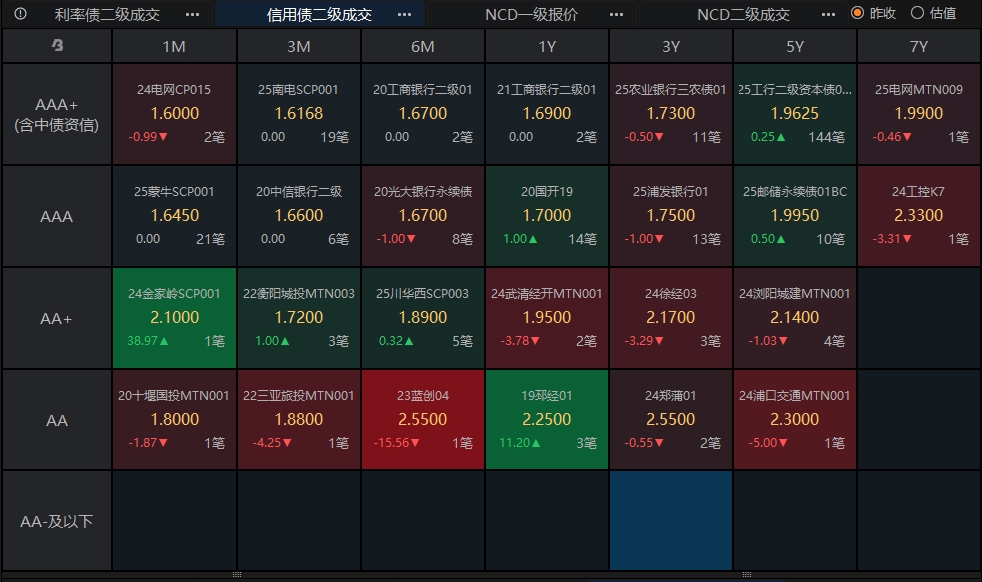Open the 20中信银行二级 cell
Screen dimensions: 982x582
299,216
